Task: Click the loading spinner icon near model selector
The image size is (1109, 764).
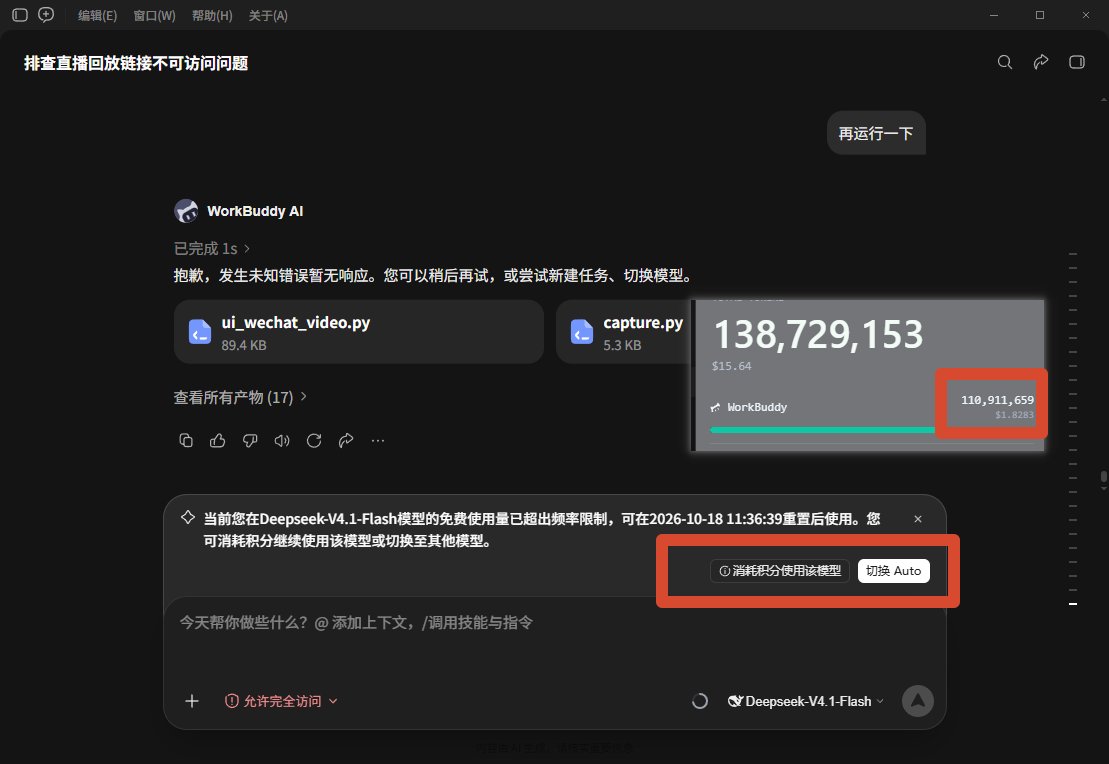Action: click(699, 701)
